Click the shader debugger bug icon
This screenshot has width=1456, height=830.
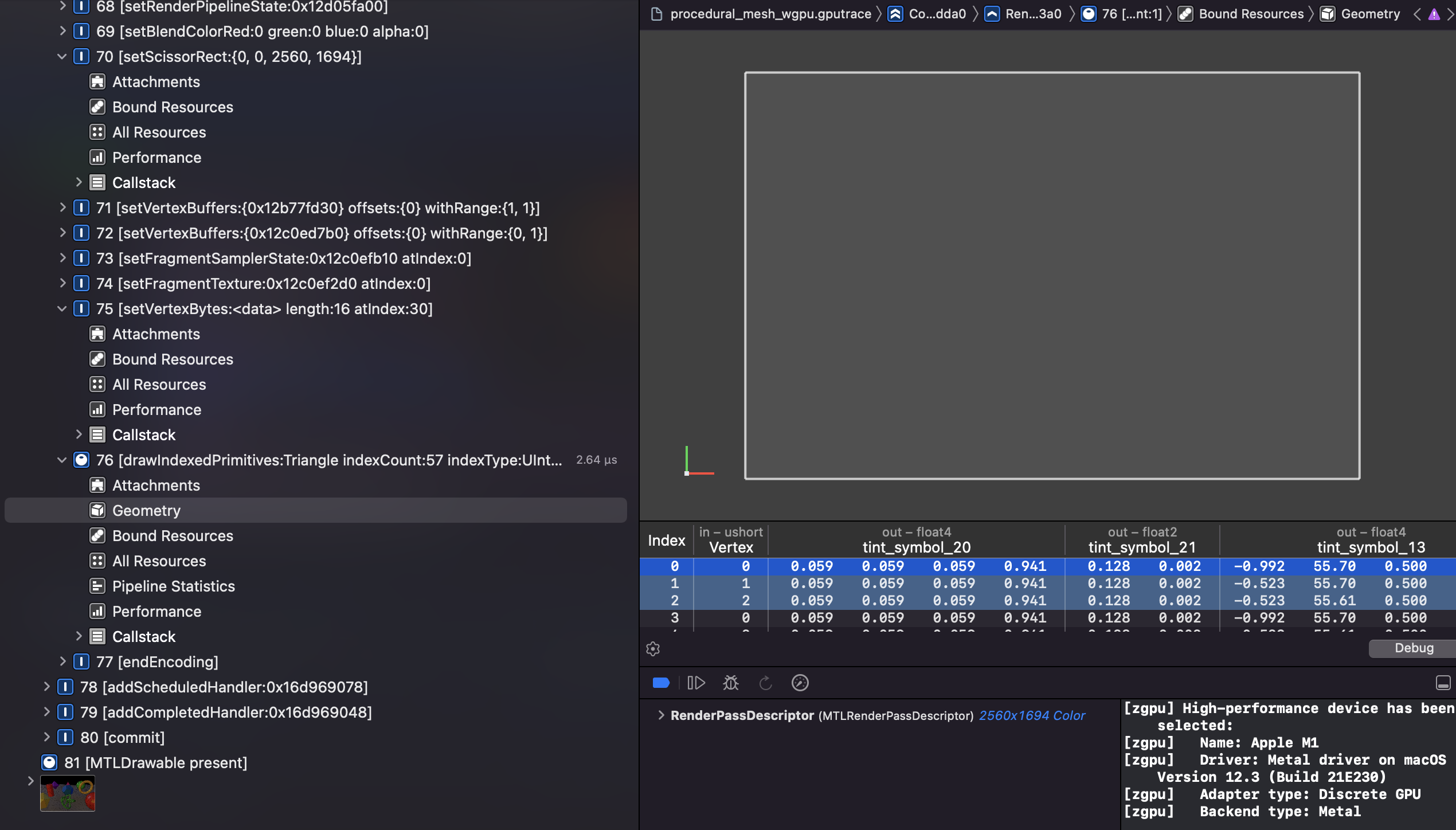coord(731,683)
